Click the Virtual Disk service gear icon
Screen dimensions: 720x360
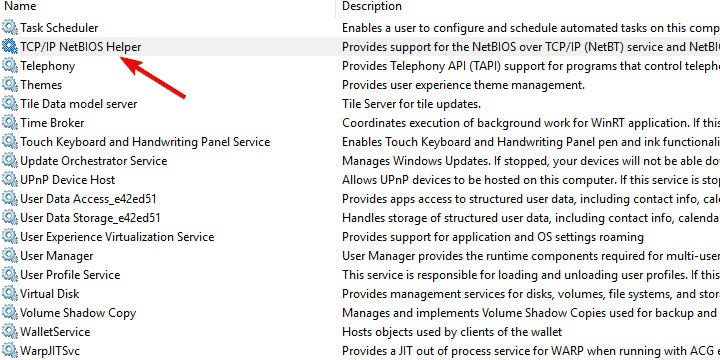point(9,293)
